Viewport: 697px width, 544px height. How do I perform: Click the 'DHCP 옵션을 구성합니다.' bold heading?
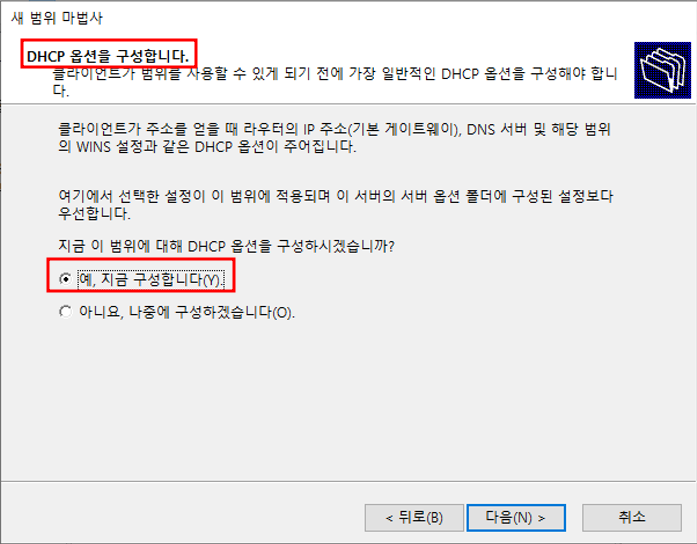coord(108,56)
